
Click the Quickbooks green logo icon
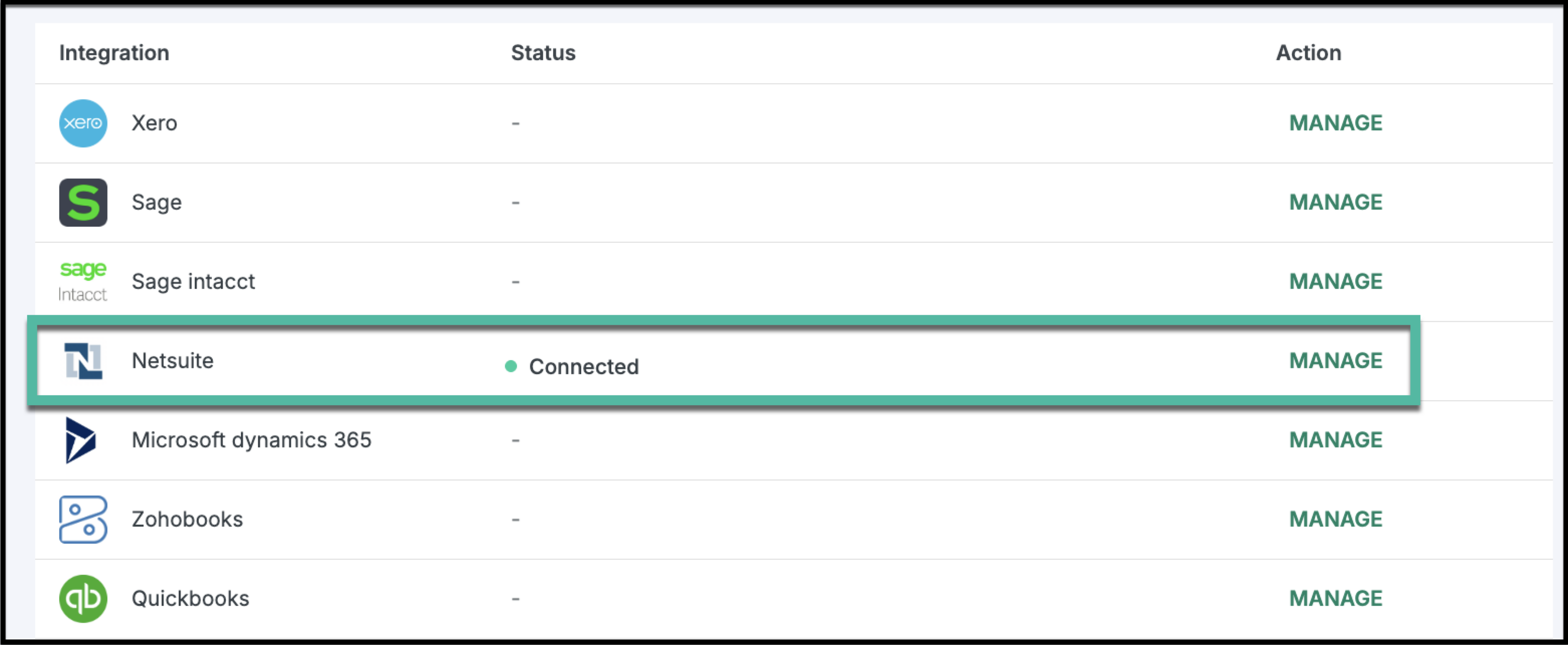(x=83, y=598)
